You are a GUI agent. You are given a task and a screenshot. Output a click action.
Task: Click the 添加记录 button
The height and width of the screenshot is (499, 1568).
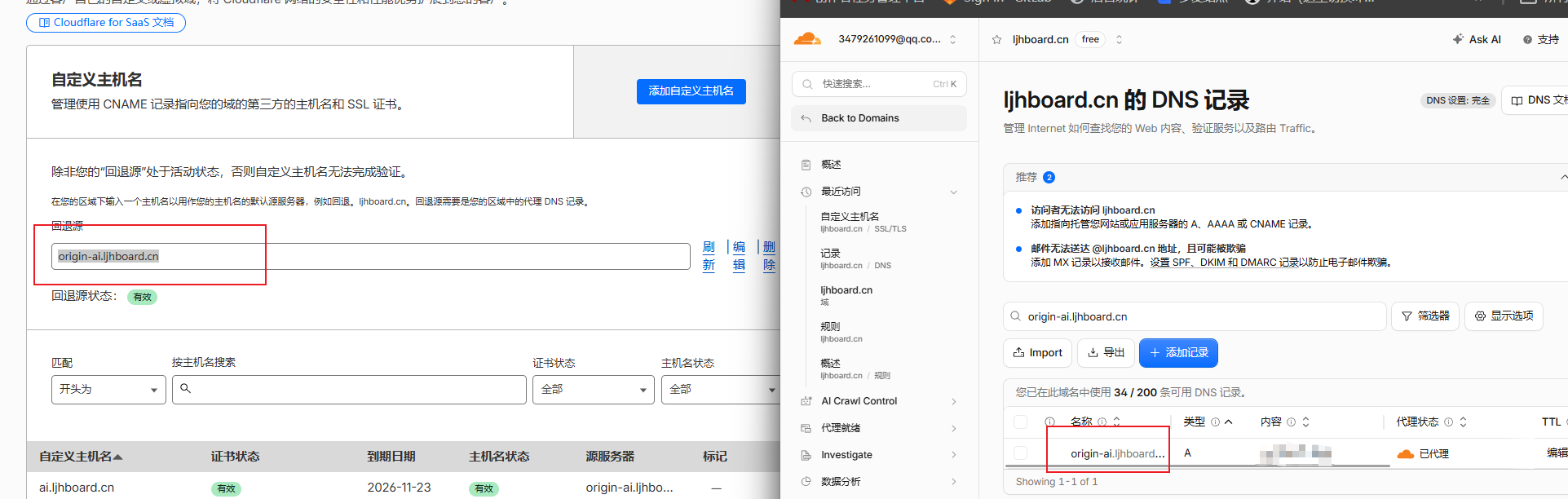click(x=1178, y=352)
